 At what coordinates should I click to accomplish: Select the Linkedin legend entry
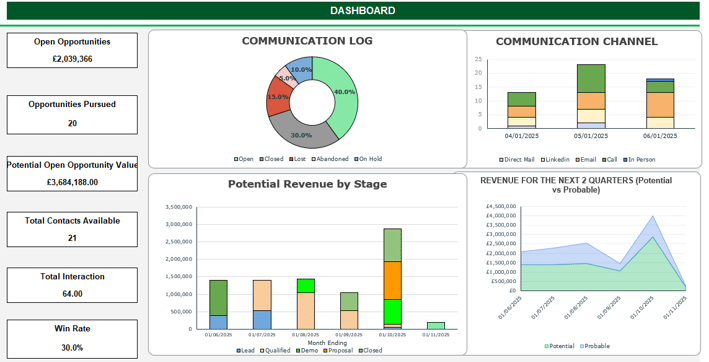555,160
